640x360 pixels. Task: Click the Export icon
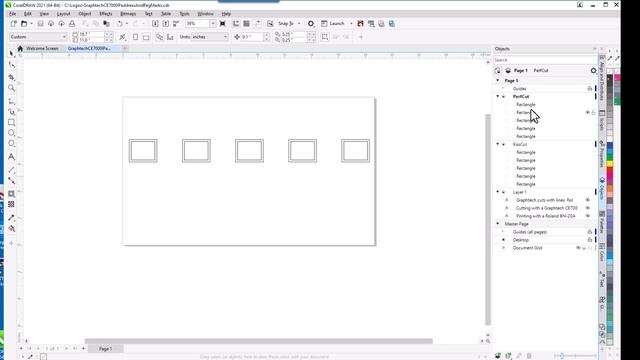(x=166, y=24)
